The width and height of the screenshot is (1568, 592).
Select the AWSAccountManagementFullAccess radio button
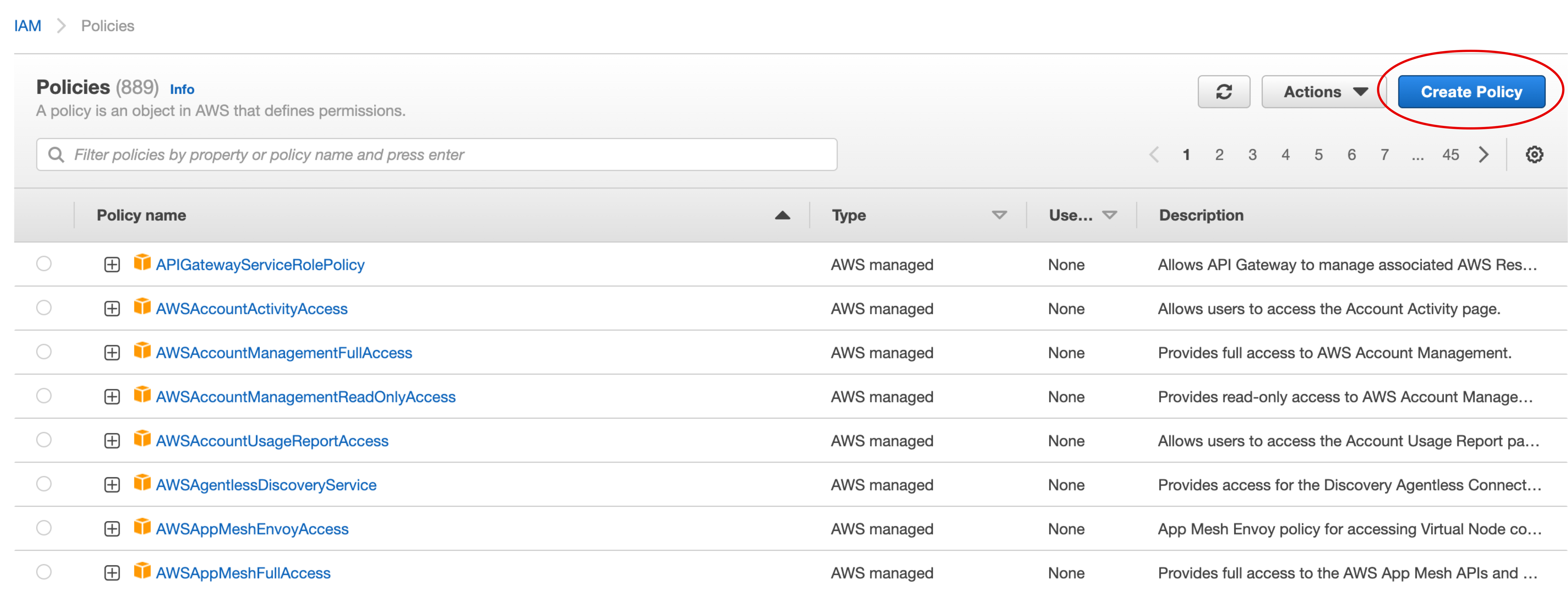click(44, 352)
